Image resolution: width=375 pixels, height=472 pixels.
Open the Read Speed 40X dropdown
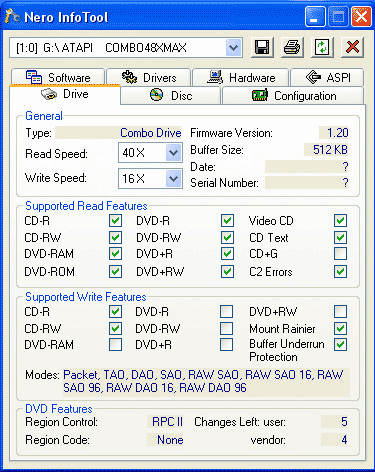(173, 153)
